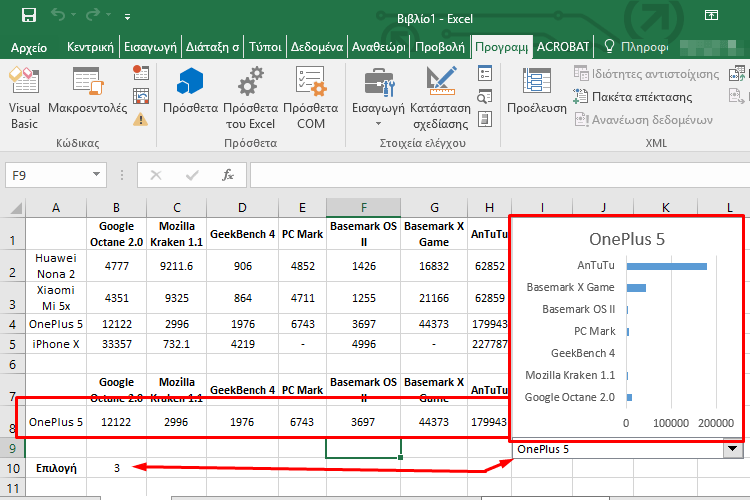The image size is (750, 500).
Task: Switch to the Κεντρική tab
Action: [90, 47]
